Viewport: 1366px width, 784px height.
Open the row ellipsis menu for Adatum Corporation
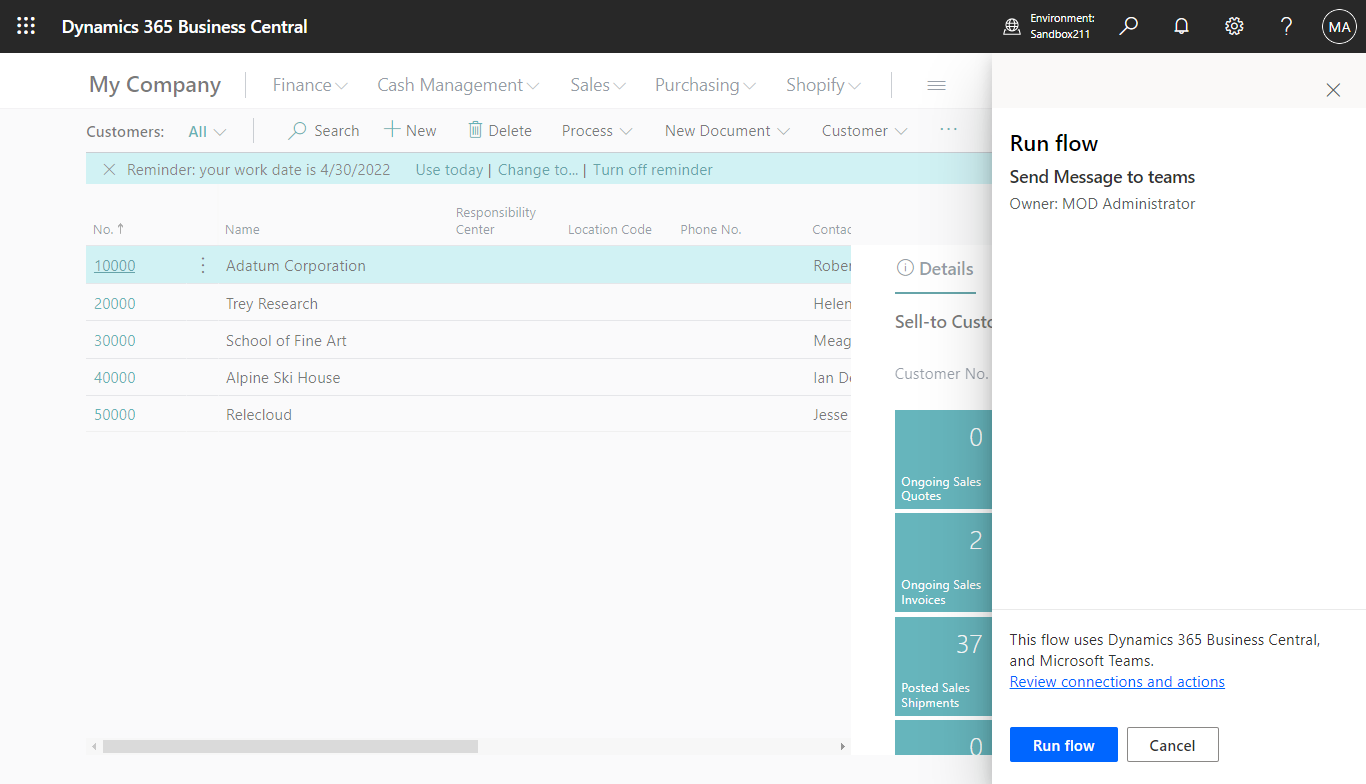pos(202,265)
